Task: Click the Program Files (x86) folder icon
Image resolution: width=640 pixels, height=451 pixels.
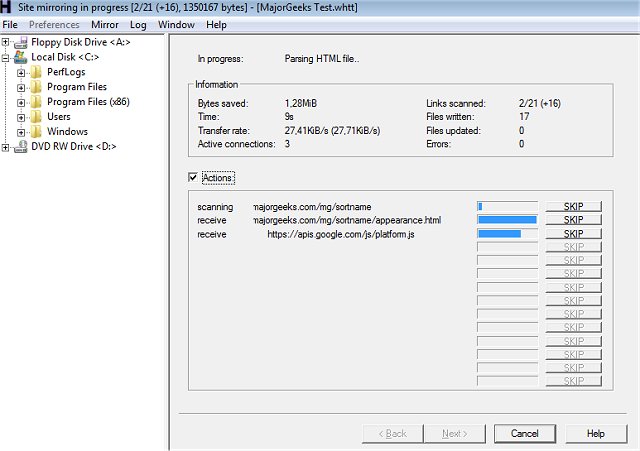Action: tap(36, 102)
